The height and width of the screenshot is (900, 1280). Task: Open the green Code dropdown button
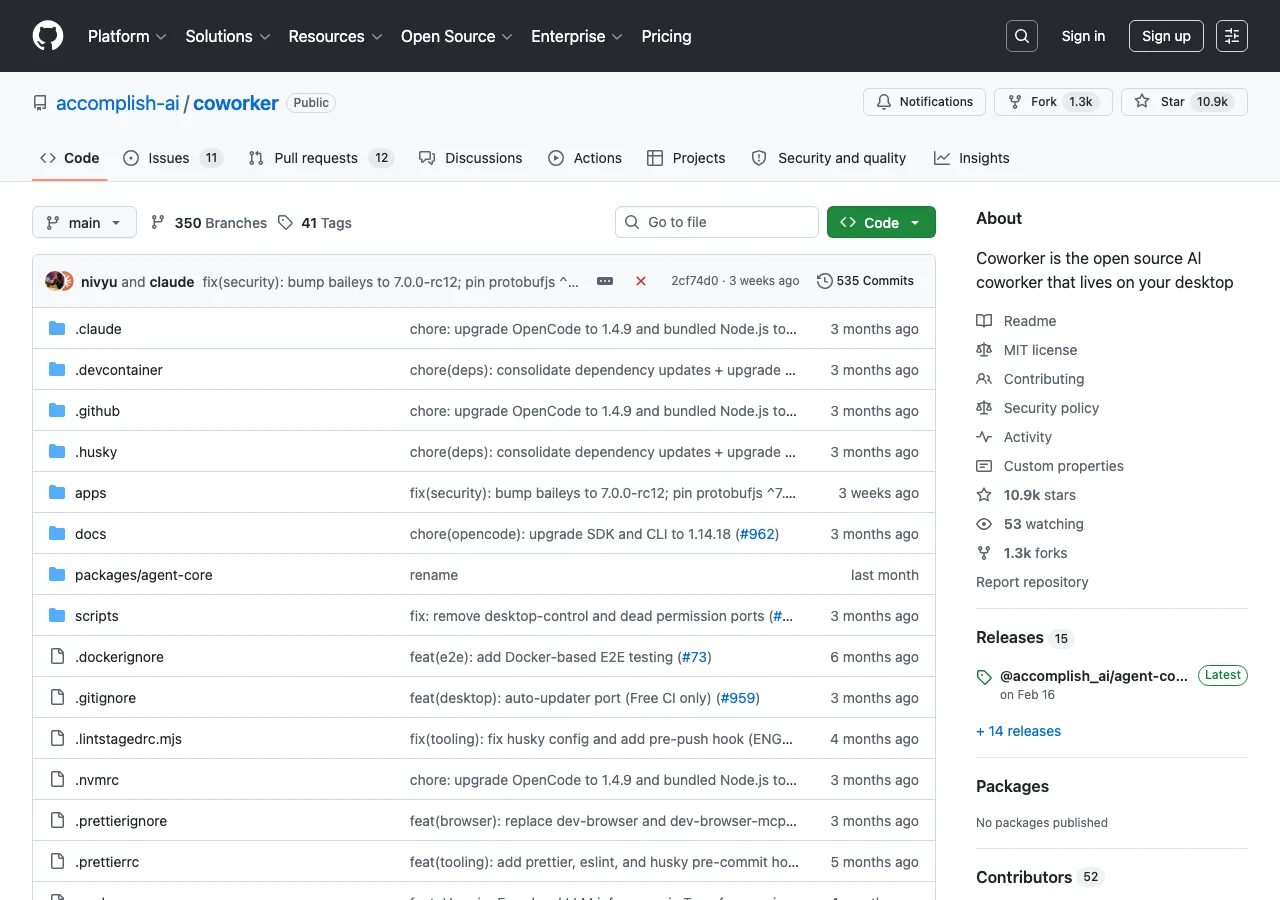[x=881, y=222]
